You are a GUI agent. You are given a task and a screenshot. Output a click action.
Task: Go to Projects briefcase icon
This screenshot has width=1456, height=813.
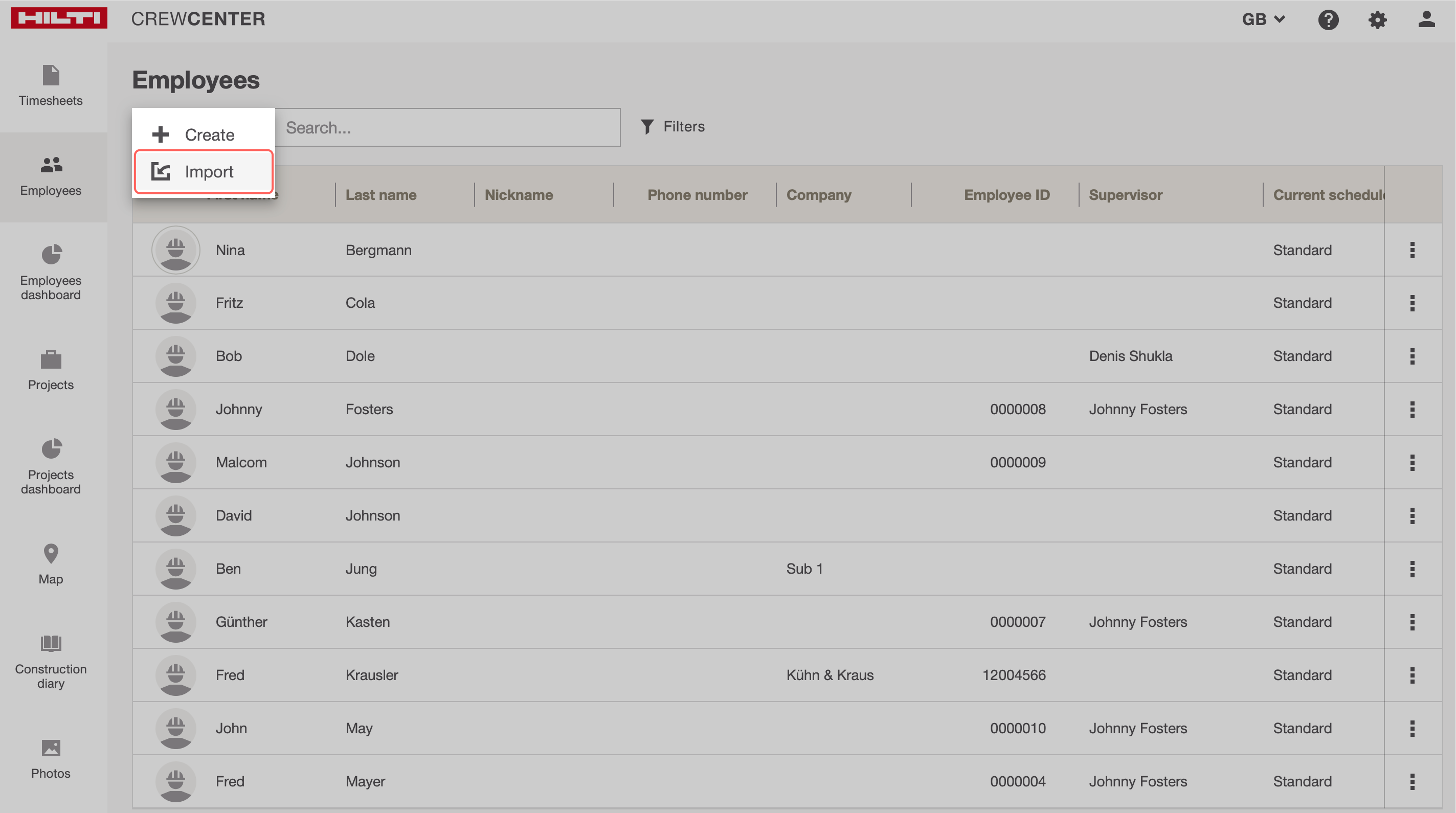51,359
